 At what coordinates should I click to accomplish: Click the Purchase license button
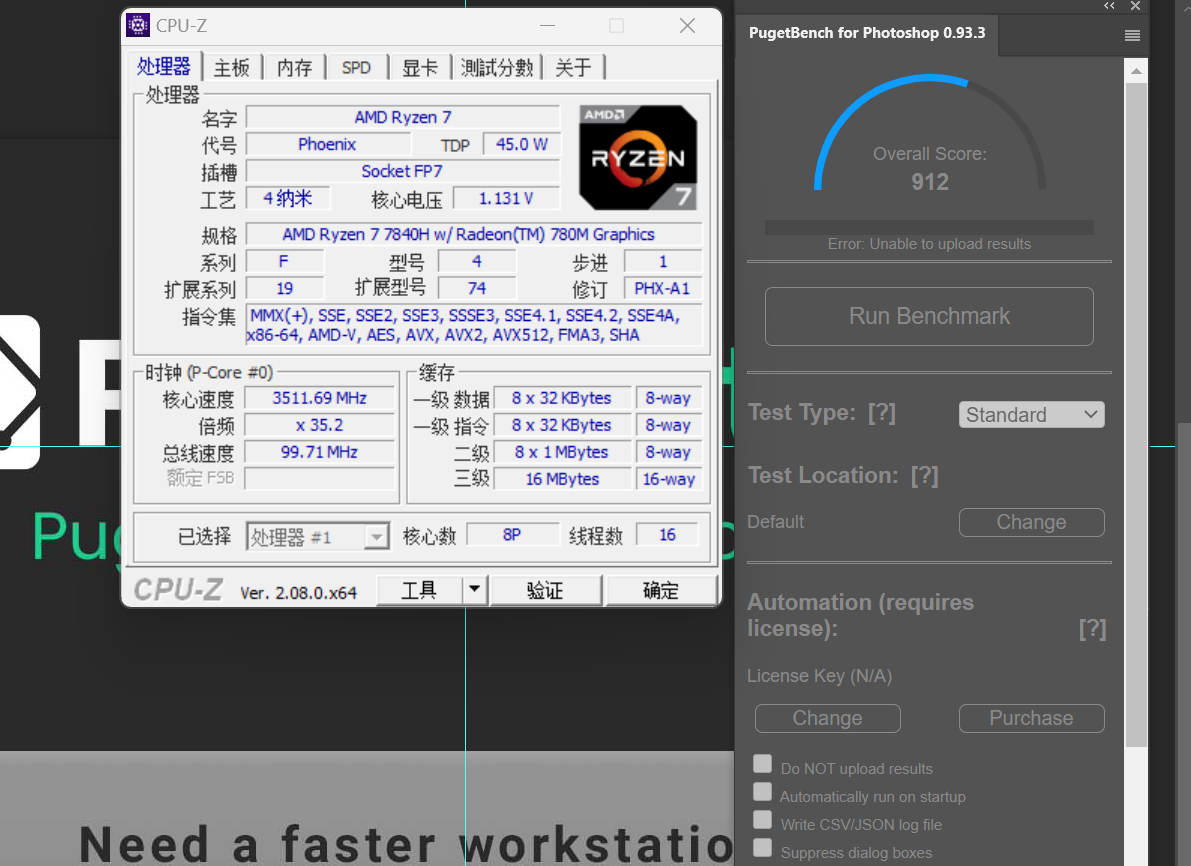(x=1031, y=718)
